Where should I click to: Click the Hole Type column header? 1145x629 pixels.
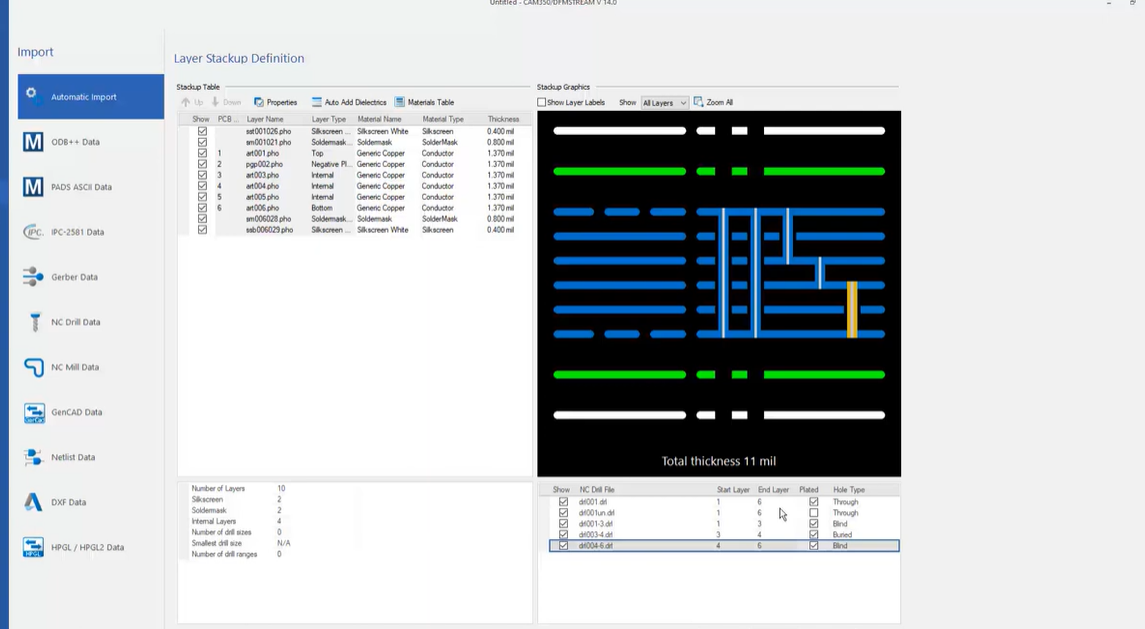click(849, 489)
